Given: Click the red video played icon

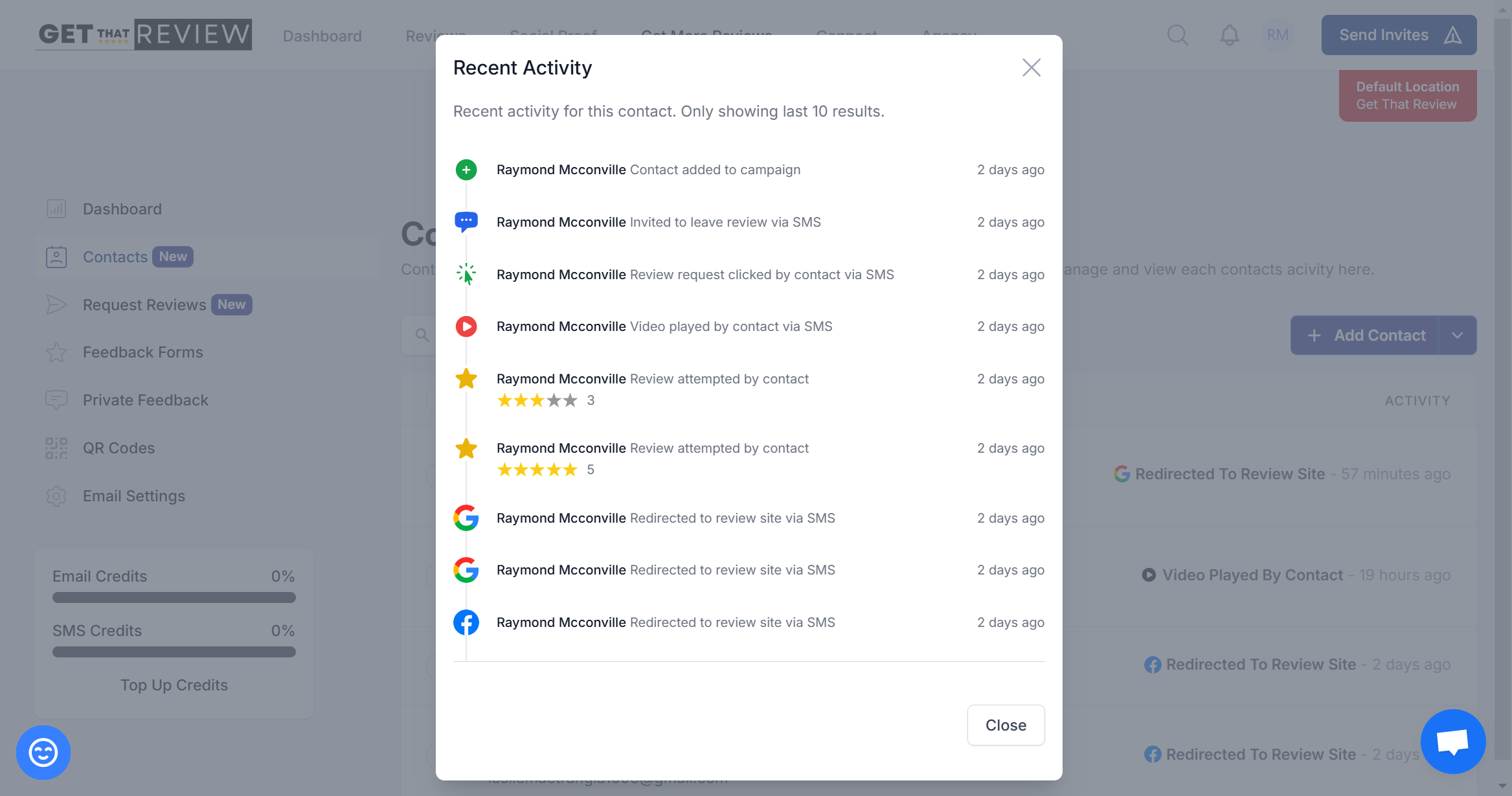Looking at the screenshot, I should point(466,326).
